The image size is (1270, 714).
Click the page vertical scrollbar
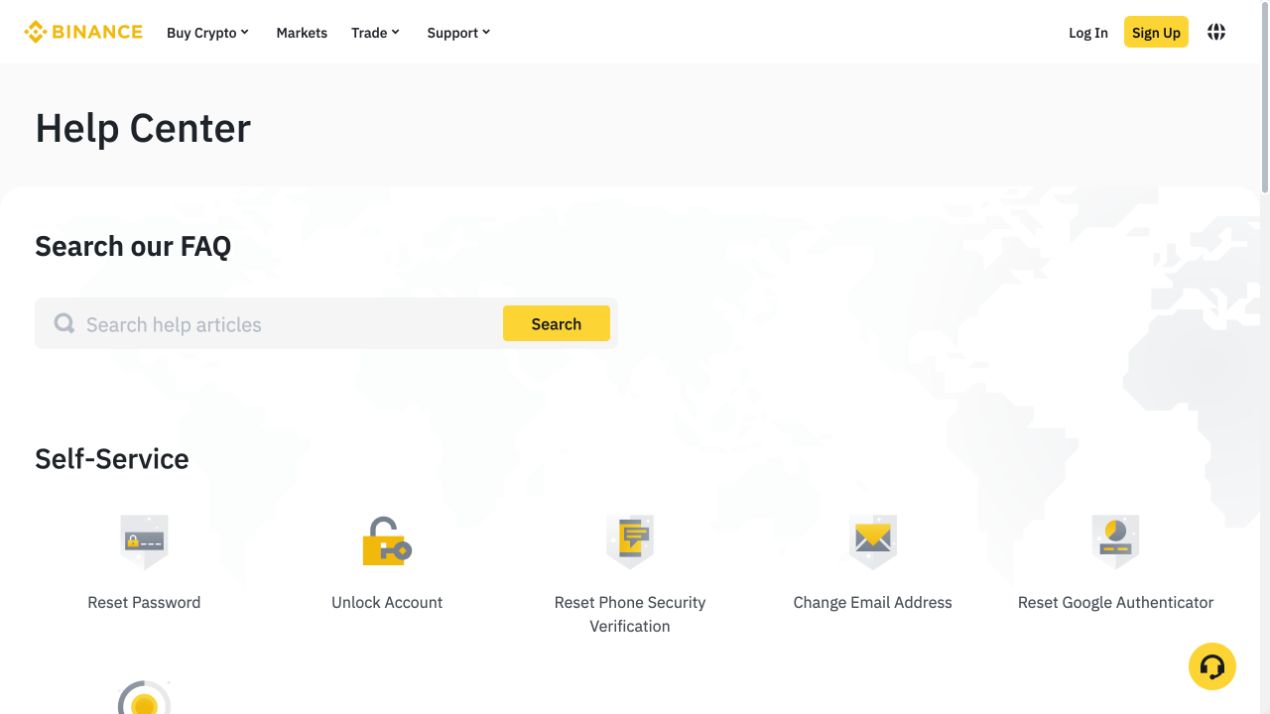[x=1265, y=97]
